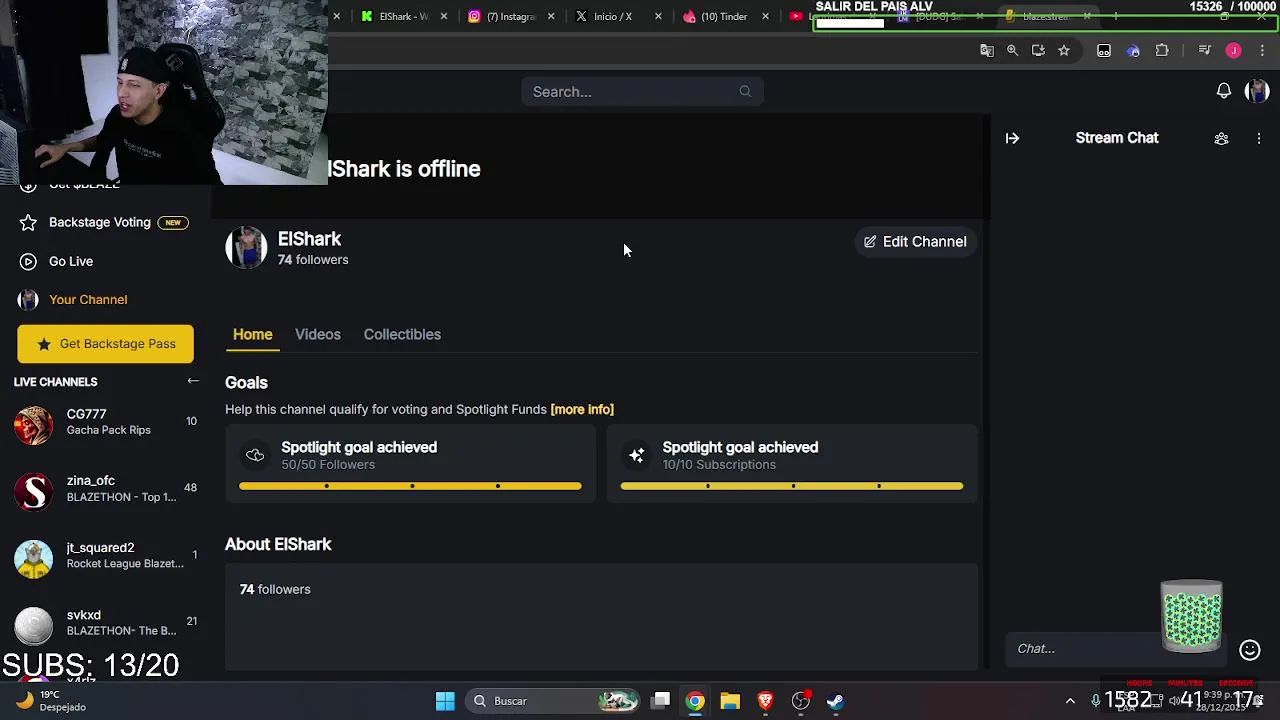Image resolution: width=1280 pixels, height=720 pixels.
Task: Open svkxd channel avatar
Action: coord(33,625)
